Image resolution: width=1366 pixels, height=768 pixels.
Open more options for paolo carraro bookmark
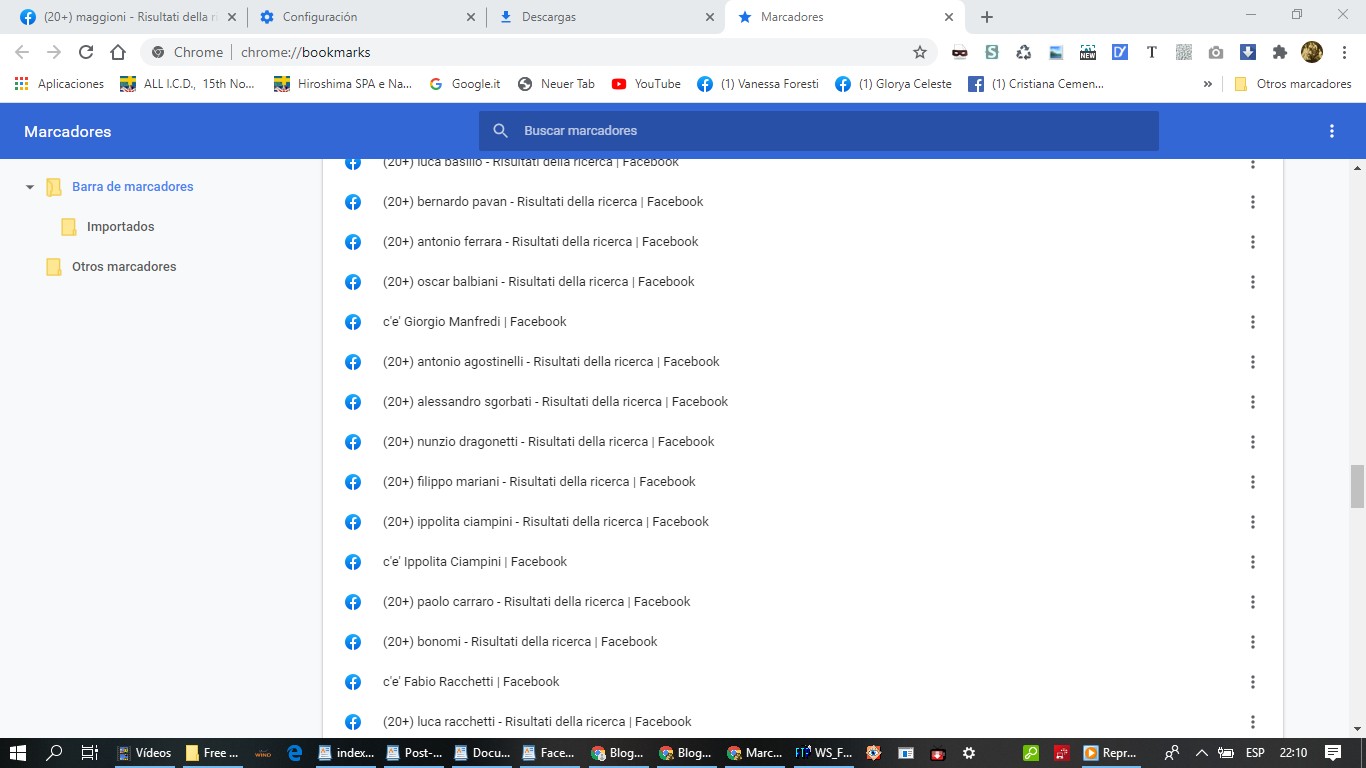click(x=1252, y=602)
